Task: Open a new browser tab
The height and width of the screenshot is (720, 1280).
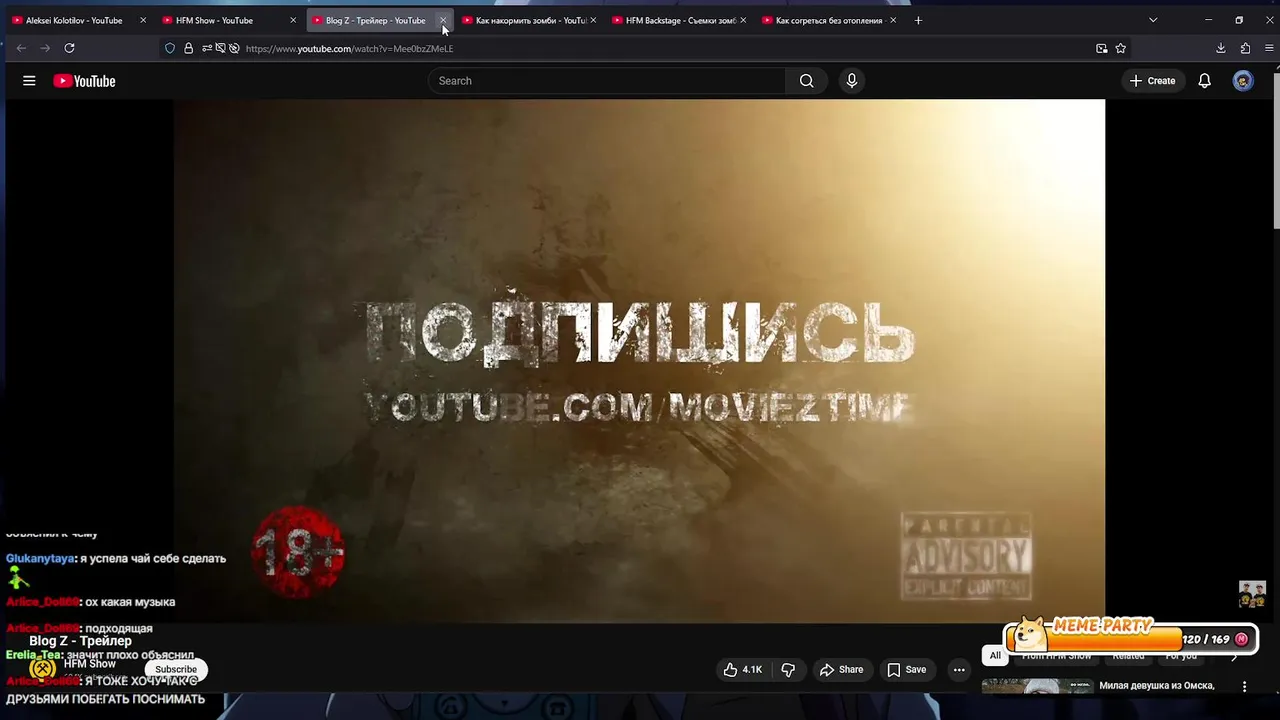Action: tap(918, 20)
